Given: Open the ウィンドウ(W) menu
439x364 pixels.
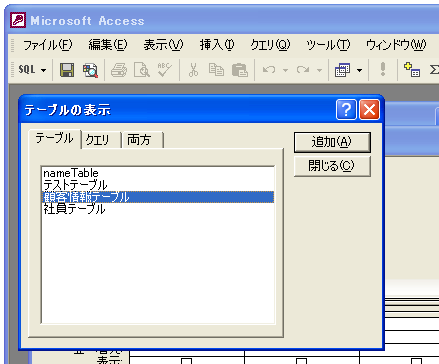Looking at the screenshot, I should pos(396,45).
